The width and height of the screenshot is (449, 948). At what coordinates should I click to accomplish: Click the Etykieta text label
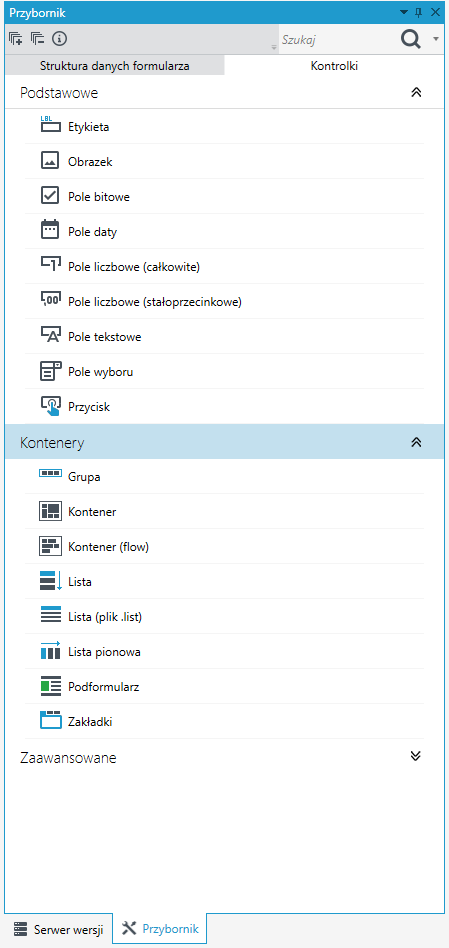coord(89,127)
